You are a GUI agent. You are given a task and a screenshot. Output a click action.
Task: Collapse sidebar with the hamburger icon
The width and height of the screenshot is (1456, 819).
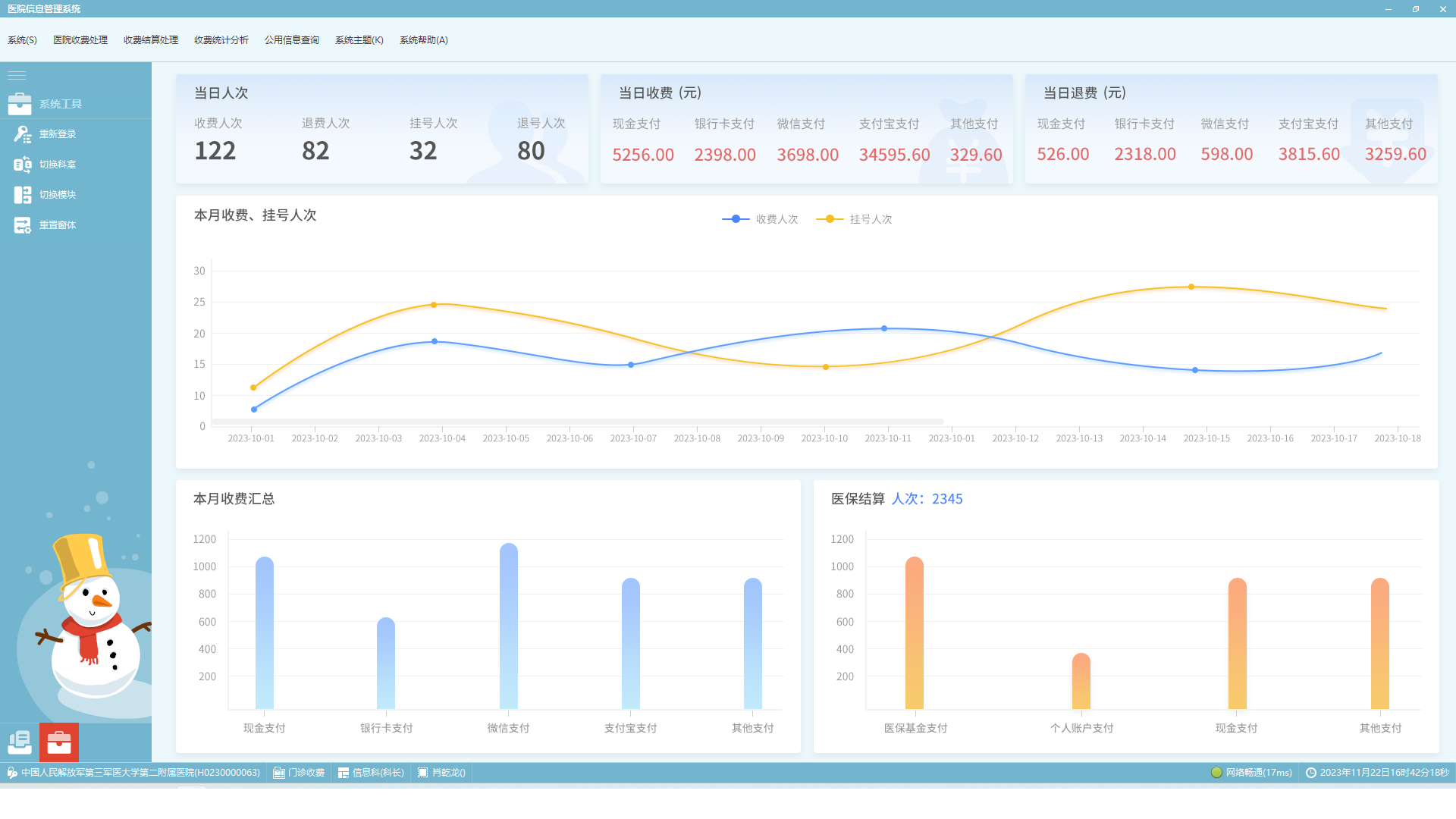(x=17, y=75)
